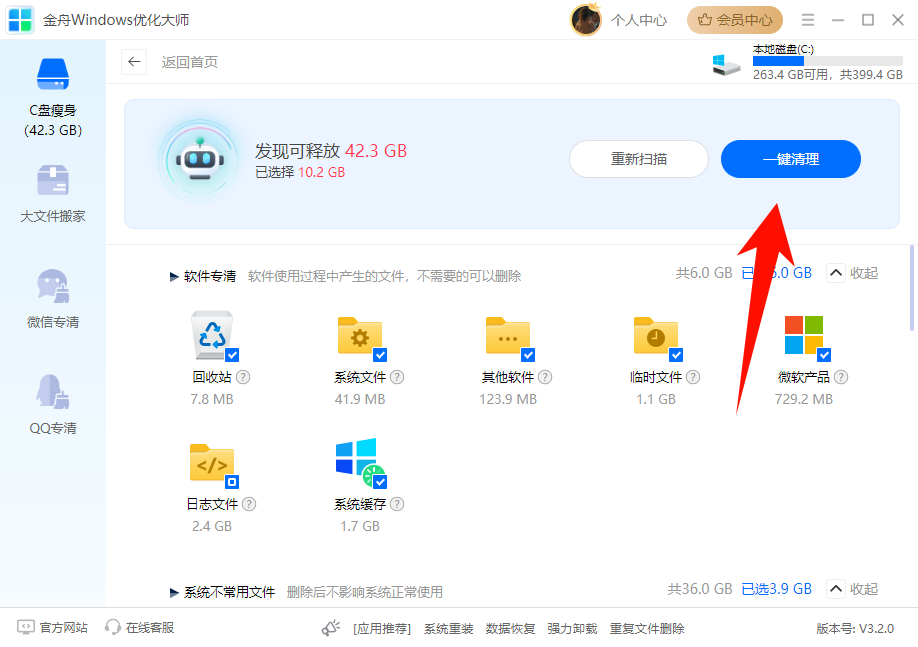
Task: Click 重新扫描 to rescan the disk
Action: click(638, 159)
